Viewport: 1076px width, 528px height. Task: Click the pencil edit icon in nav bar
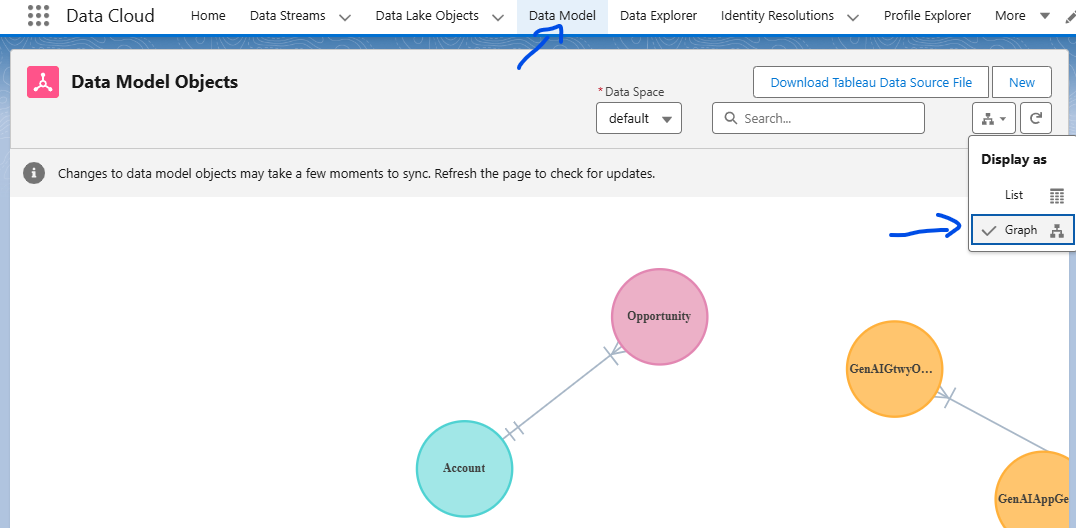pyautogui.click(x=1068, y=17)
